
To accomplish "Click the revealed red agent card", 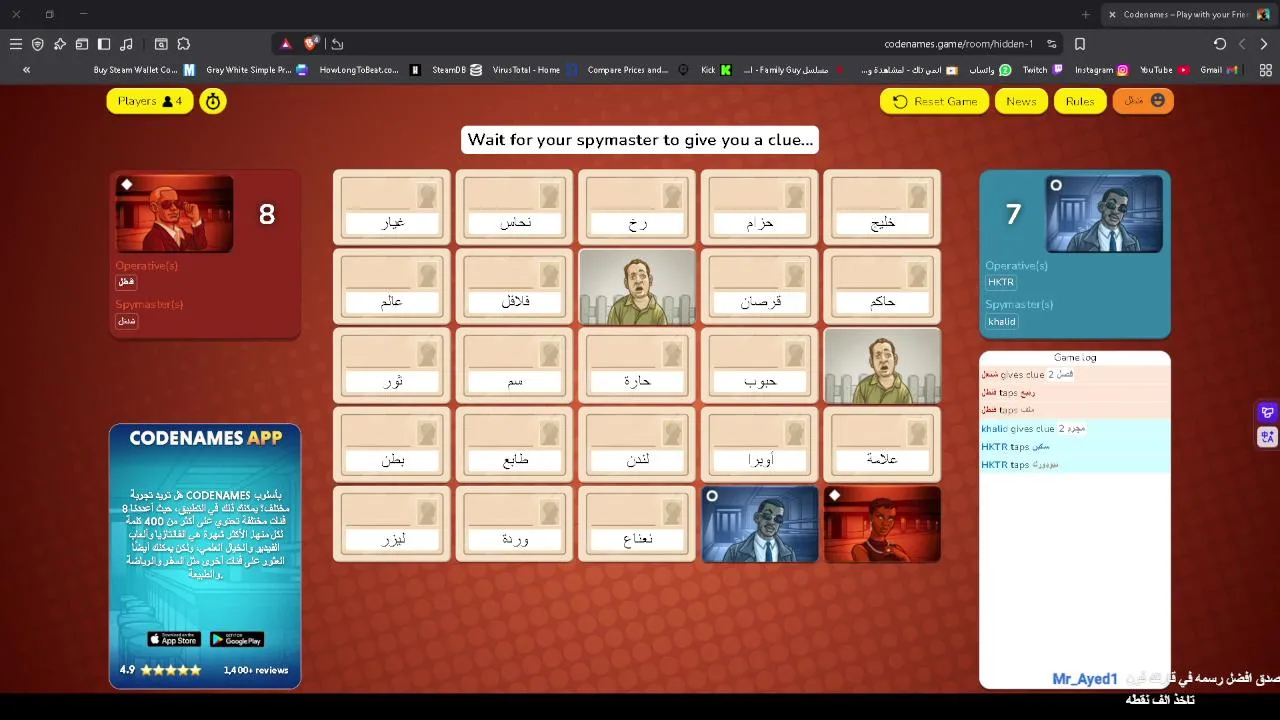I will tap(882, 524).
